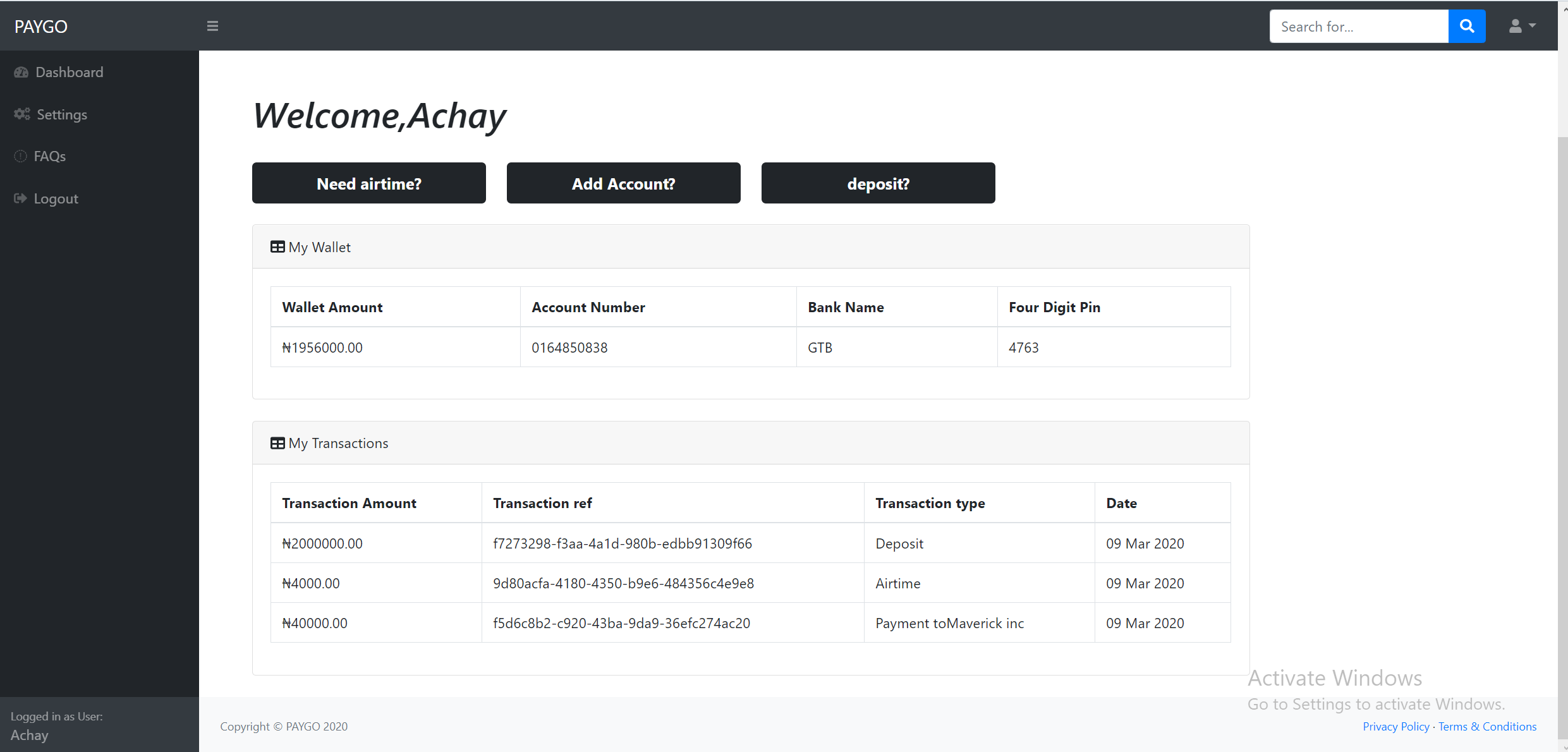This screenshot has height=752, width=1568.
Task: Click the My Transactions table icon
Action: pyautogui.click(x=277, y=443)
